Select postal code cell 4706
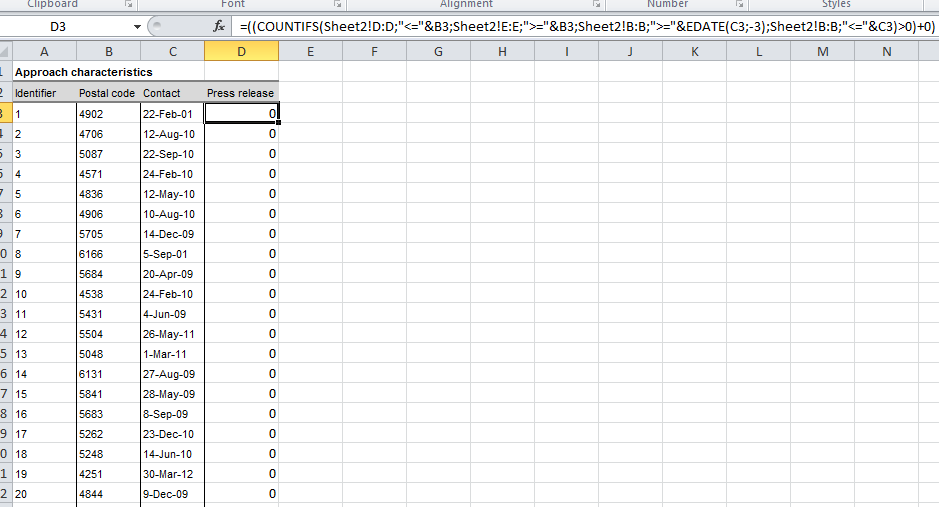Screen dimensions: 939x507 [x=108, y=134]
